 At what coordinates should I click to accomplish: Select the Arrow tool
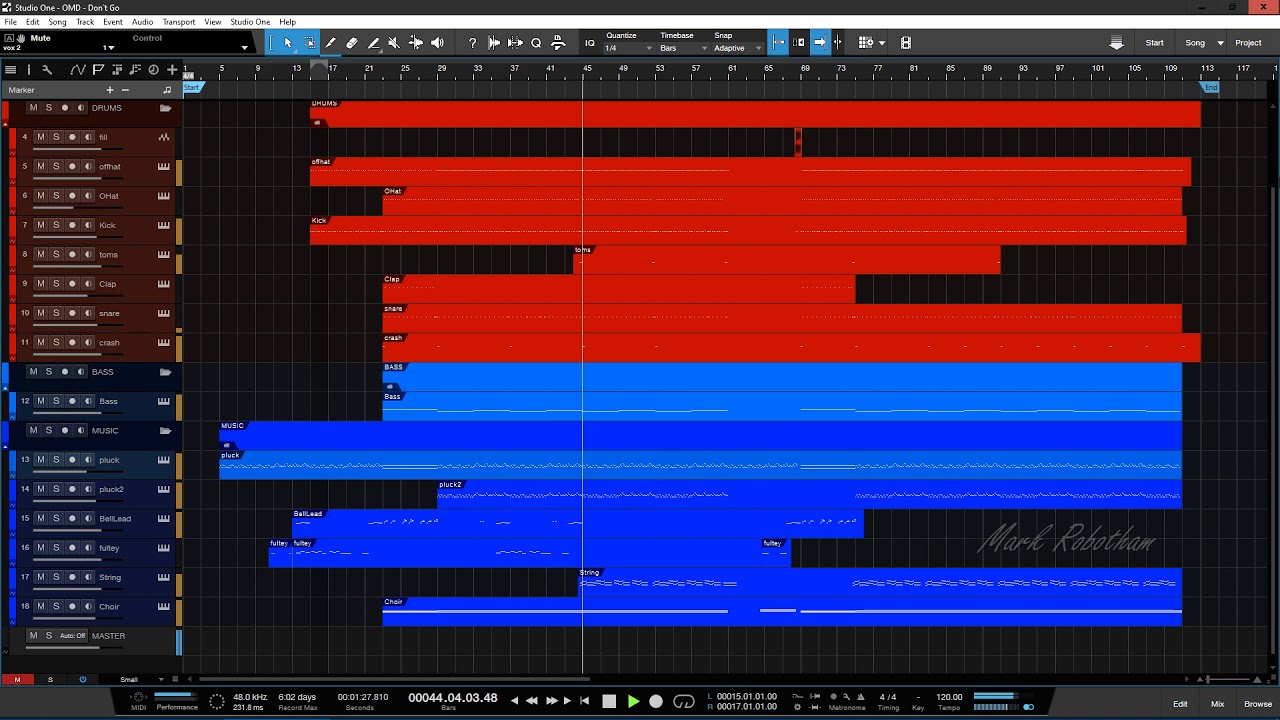pyautogui.click(x=288, y=43)
